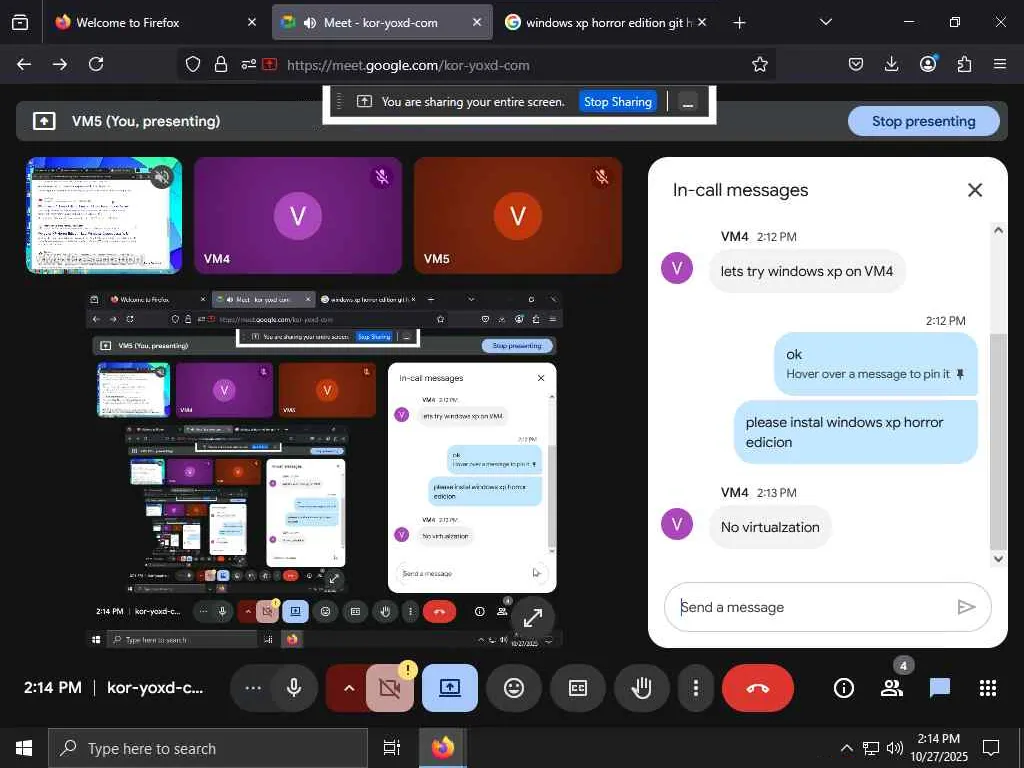Select message 'No virtualzation'
Viewport: 1024px width, 768px height.
click(771, 527)
